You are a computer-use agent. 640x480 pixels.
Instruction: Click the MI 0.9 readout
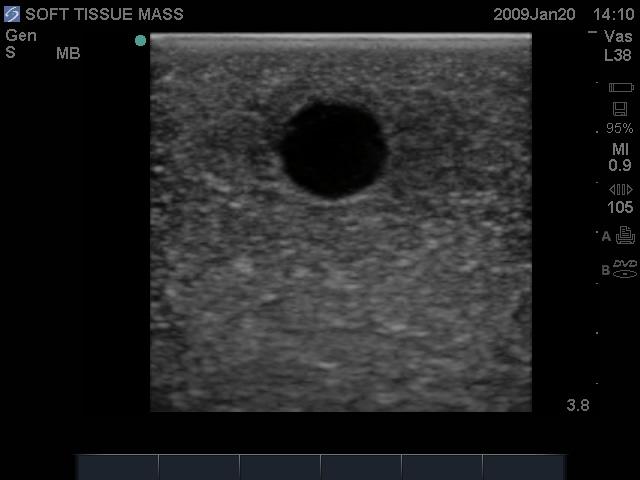(620, 157)
